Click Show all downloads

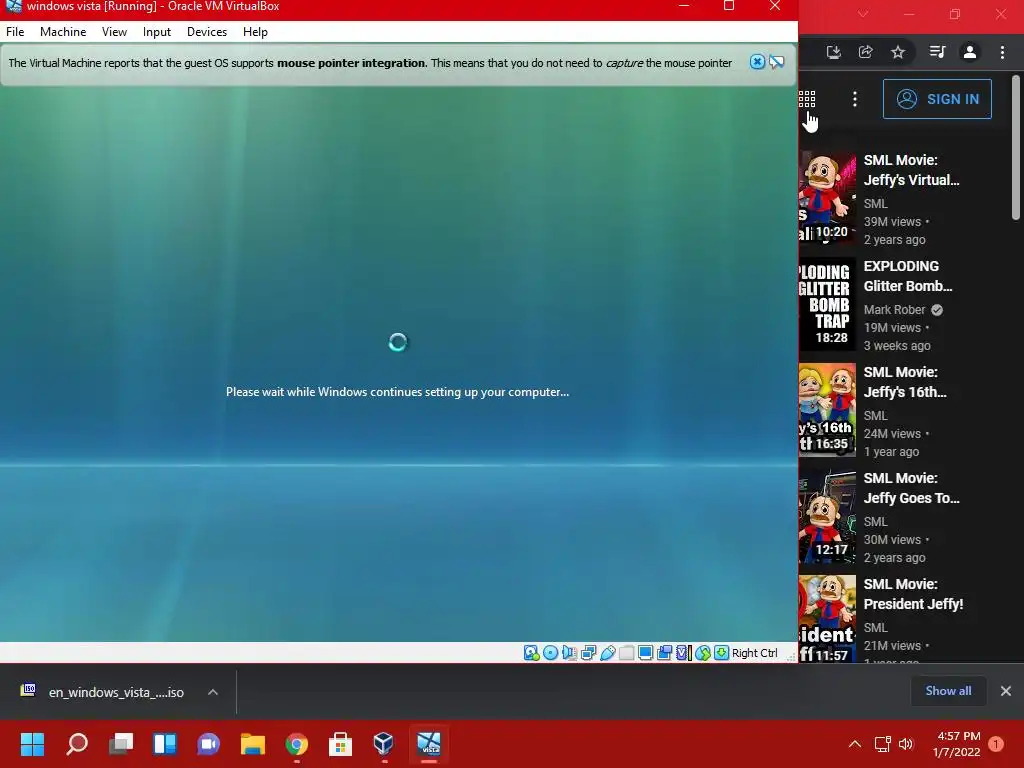coord(948,691)
